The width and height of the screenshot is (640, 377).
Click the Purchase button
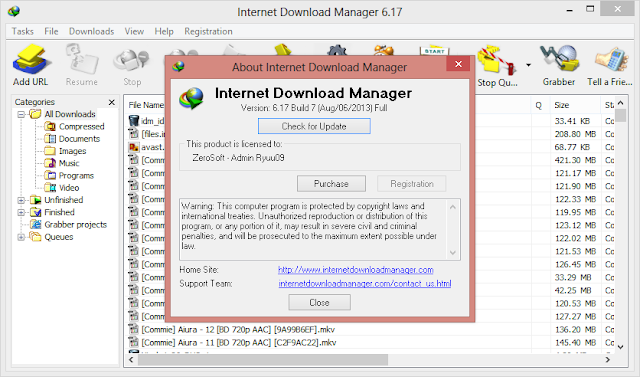[331, 184]
